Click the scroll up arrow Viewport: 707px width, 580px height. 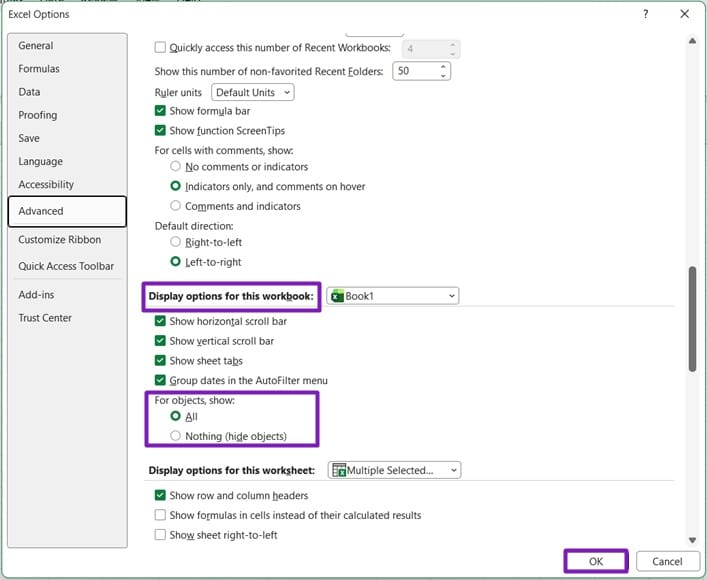tap(692, 41)
